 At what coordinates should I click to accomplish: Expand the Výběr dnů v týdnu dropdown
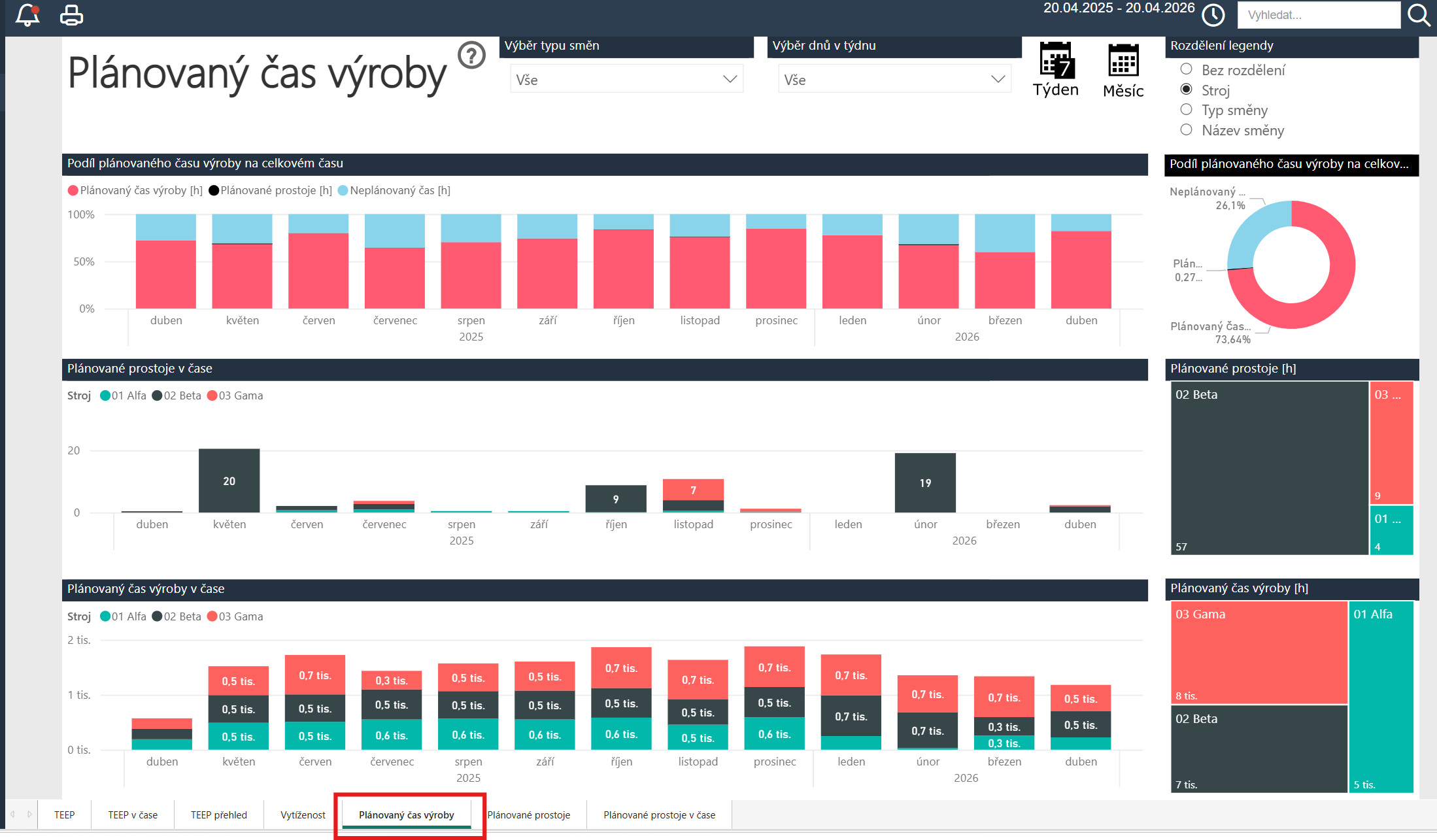coord(894,80)
